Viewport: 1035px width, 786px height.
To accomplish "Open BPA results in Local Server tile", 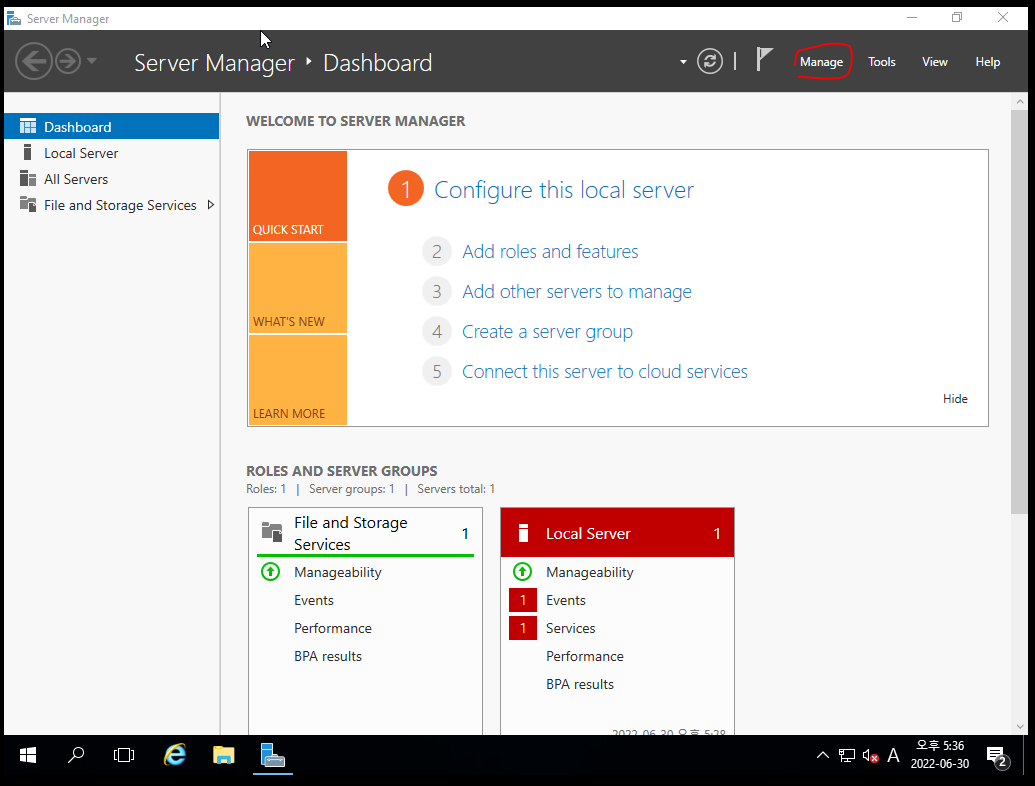I will (580, 684).
